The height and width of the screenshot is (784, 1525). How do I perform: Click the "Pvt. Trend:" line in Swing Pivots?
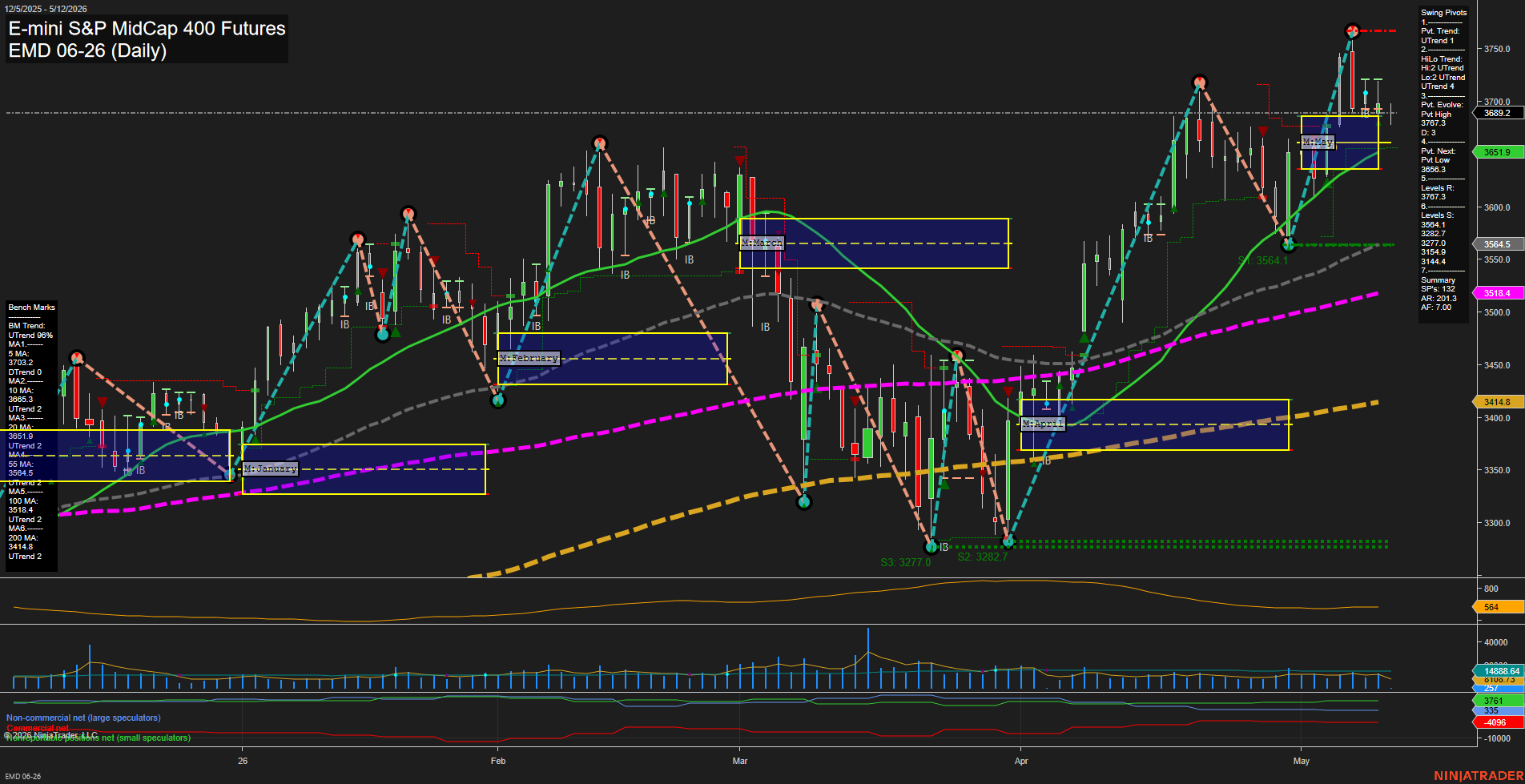click(x=1440, y=31)
